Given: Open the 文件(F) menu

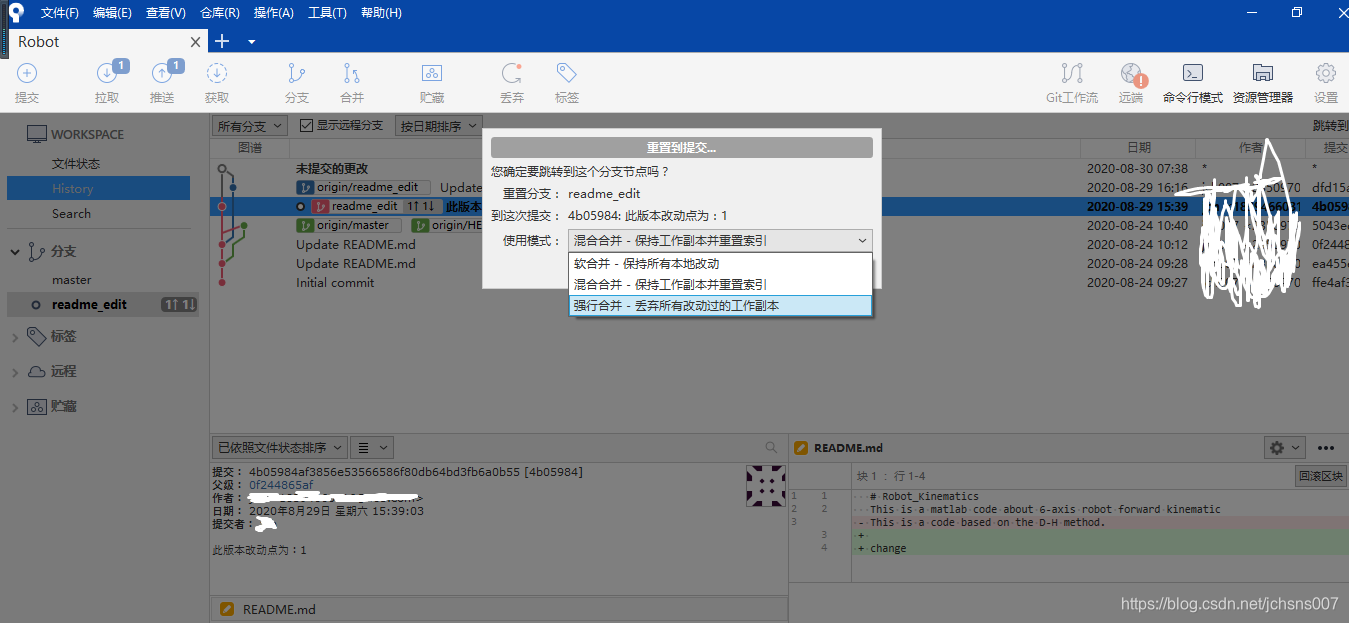Looking at the screenshot, I should [x=60, y=13].
